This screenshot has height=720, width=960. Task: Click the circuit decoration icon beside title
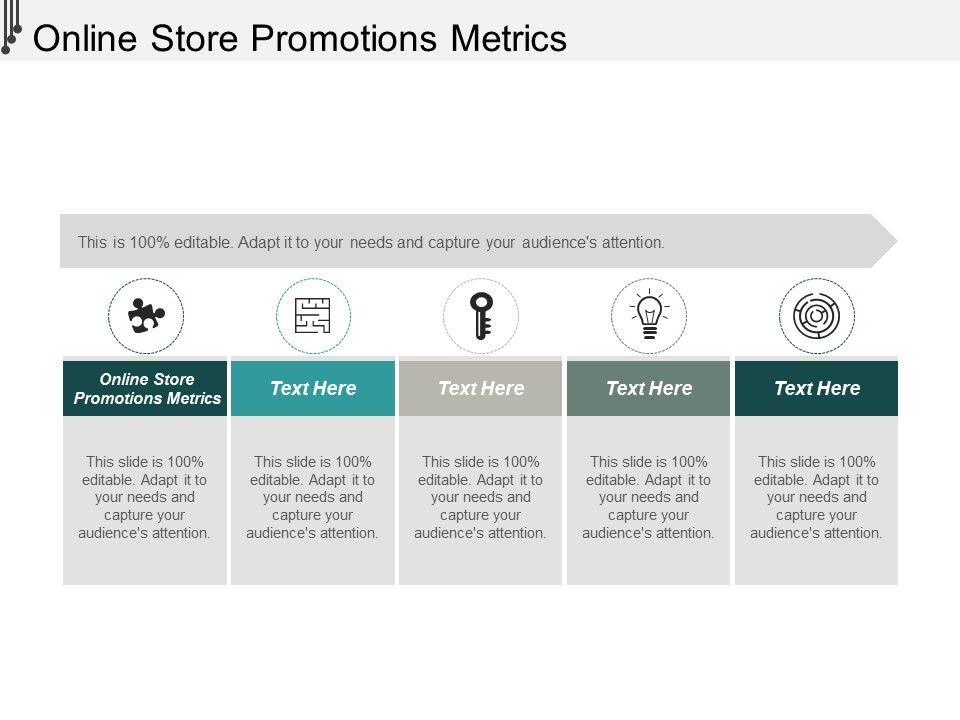pos(11,28)
